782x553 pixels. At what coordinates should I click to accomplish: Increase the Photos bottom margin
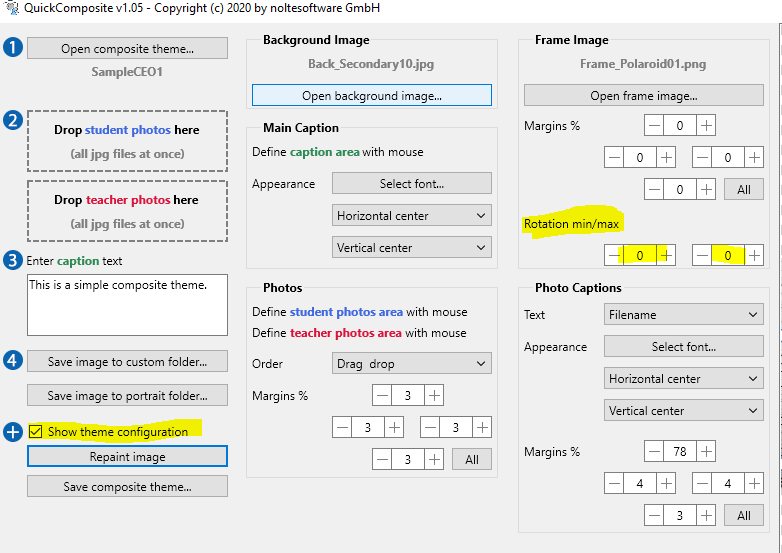(x=434, y=459)
